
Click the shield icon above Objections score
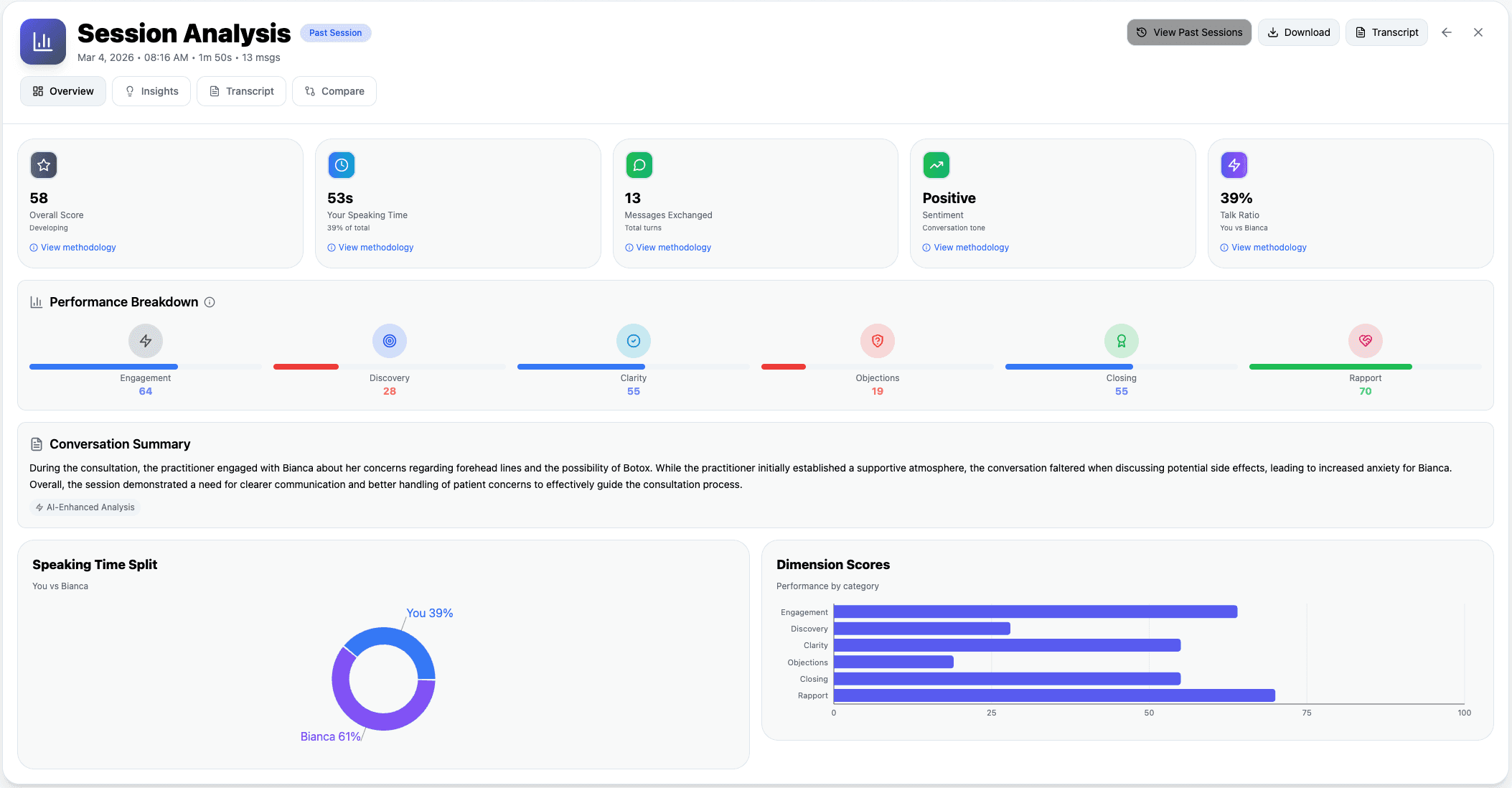pyautogui.click(x=877, y=341)
